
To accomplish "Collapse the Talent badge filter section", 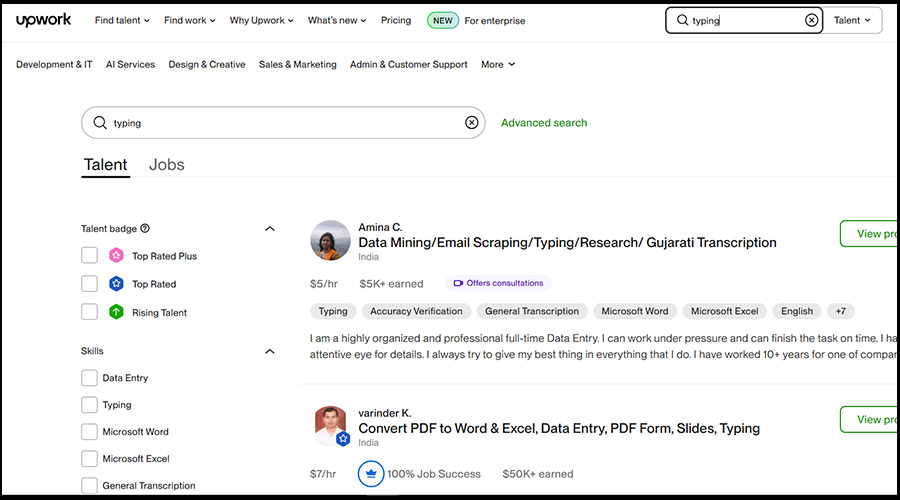I will tap(269, 229).
